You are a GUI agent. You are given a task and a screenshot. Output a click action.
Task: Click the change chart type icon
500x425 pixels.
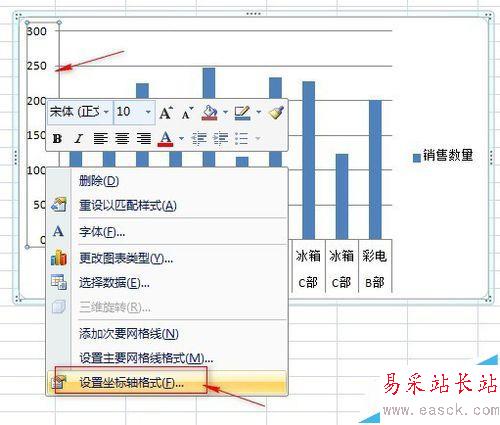point(59,257)
